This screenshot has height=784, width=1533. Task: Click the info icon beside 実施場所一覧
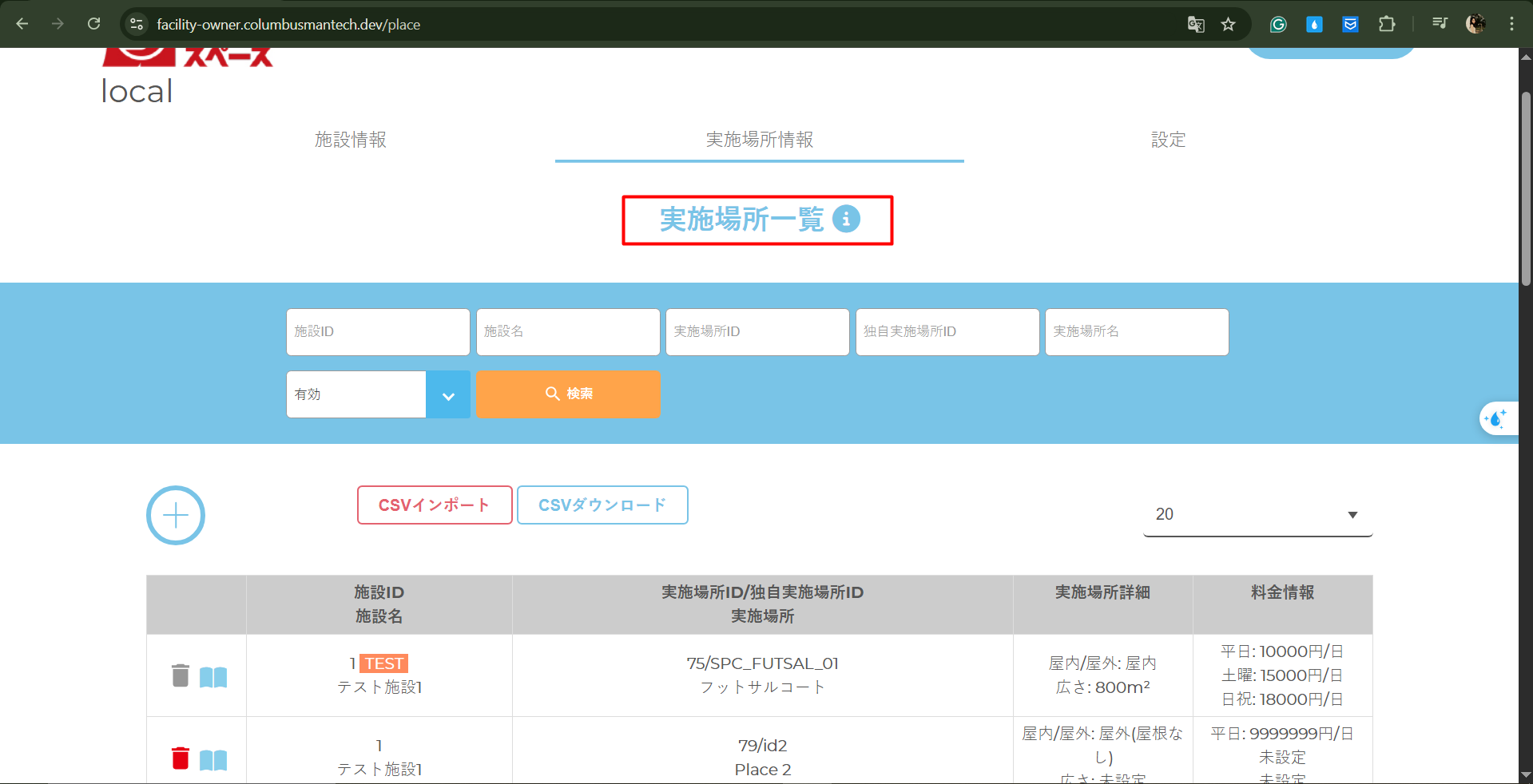point(846,219)
